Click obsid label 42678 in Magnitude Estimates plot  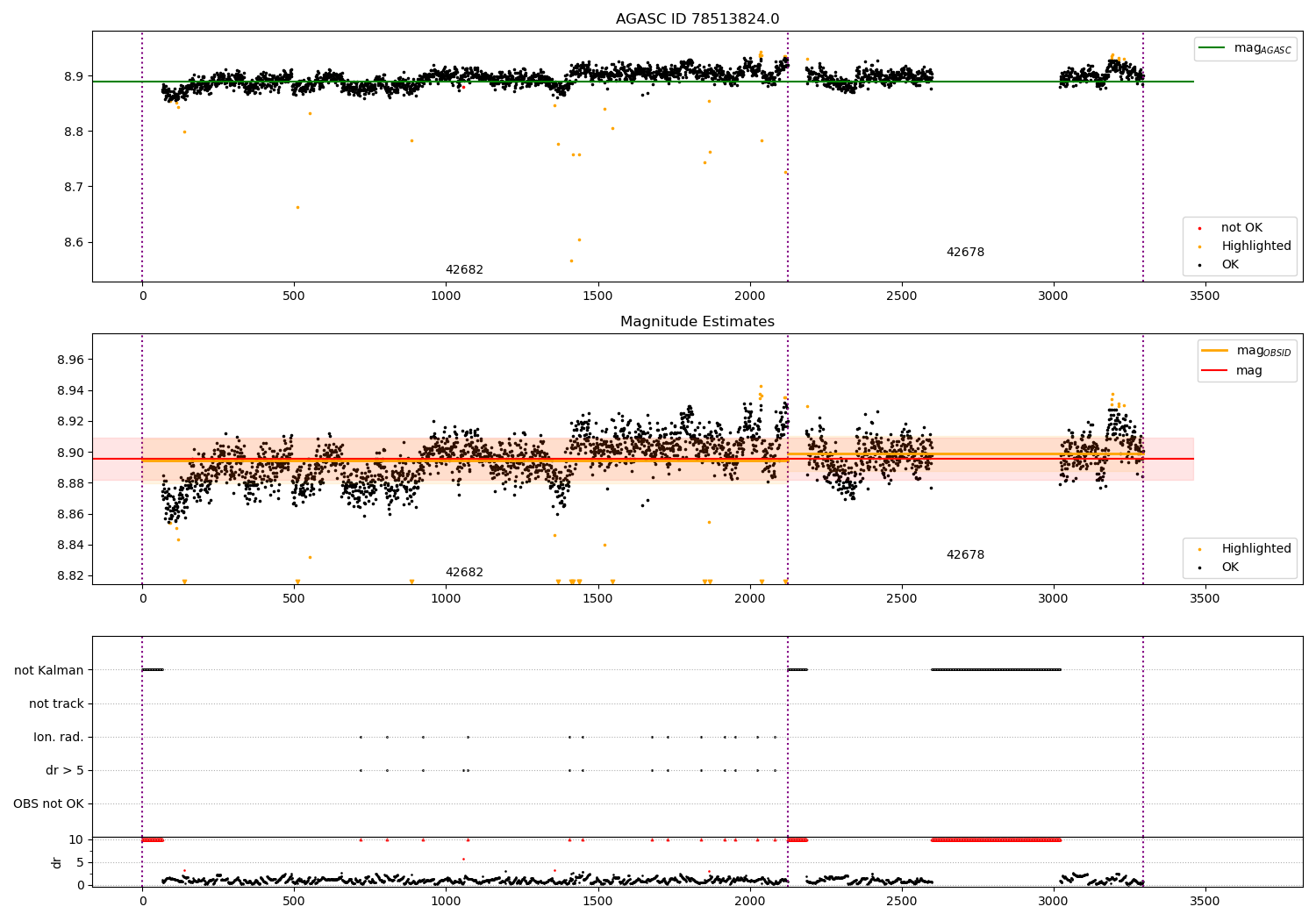(965, 555)
